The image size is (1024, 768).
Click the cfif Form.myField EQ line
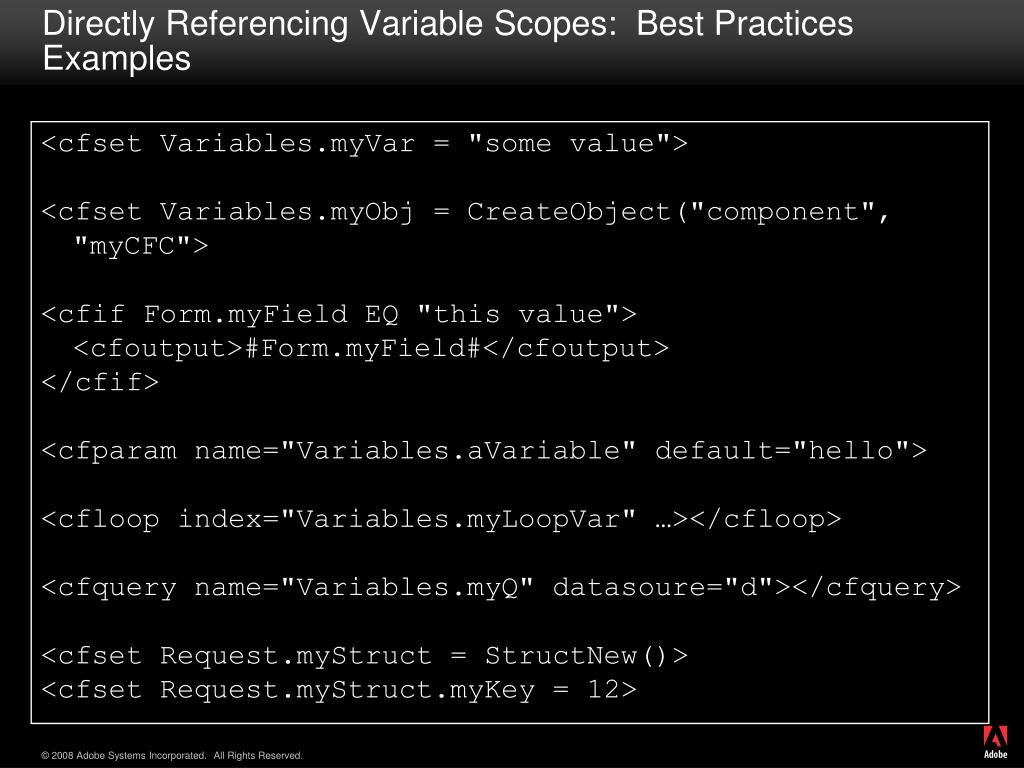pos(338,315)
